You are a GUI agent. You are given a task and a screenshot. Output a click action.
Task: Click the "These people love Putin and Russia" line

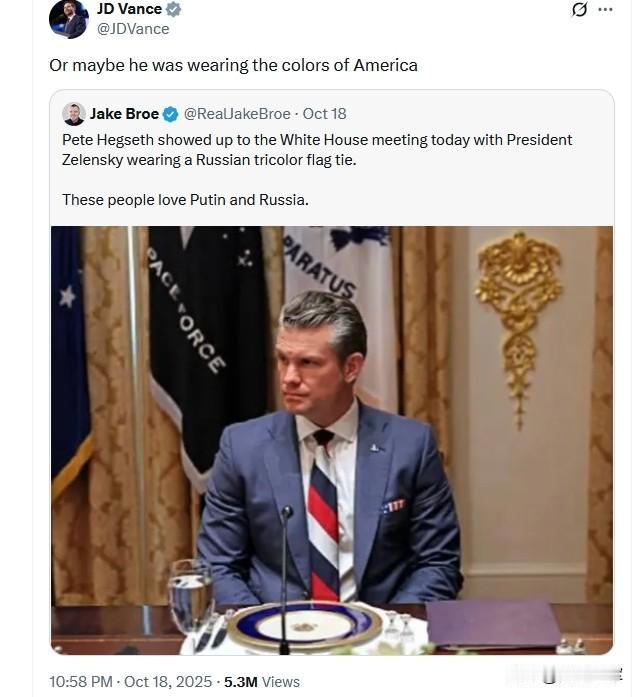[185, 199]
